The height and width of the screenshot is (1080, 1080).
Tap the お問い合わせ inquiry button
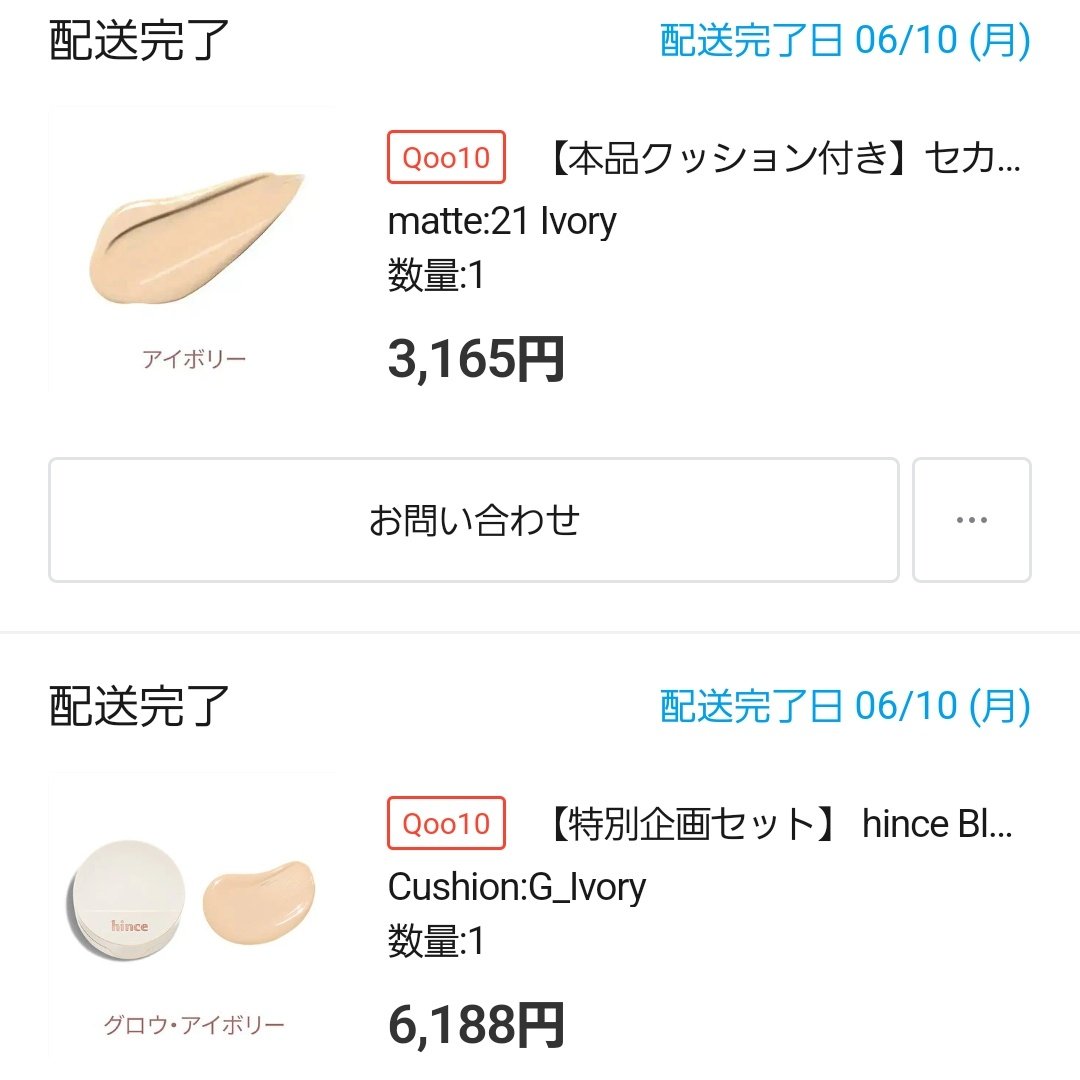[x=473, y=520]
